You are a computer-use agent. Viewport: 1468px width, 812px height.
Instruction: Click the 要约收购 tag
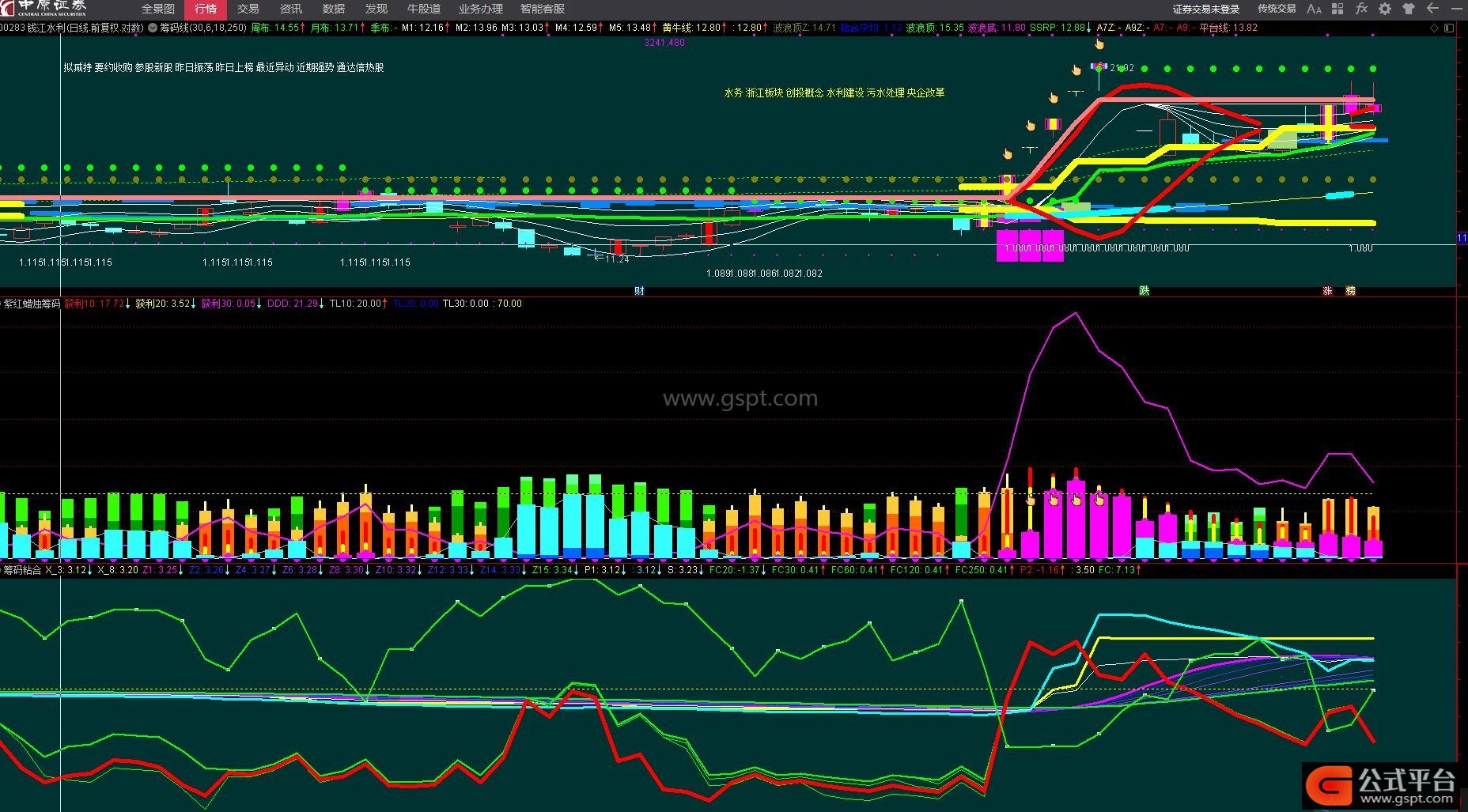pos(113,68)
